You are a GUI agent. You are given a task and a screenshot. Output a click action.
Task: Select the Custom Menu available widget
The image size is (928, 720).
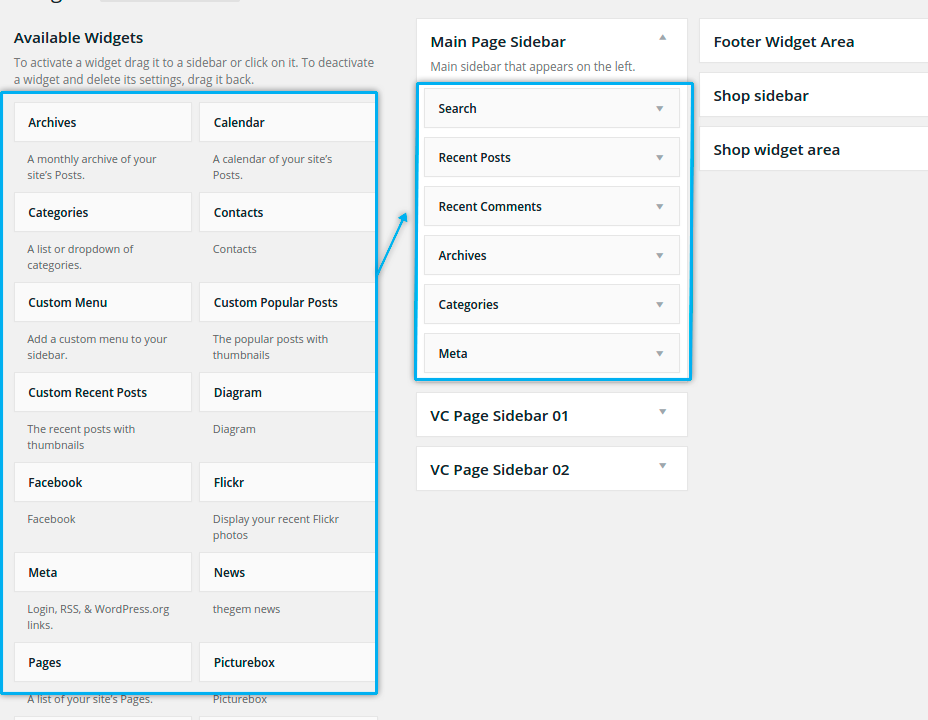pyautogui.click(x=103, y=303)
